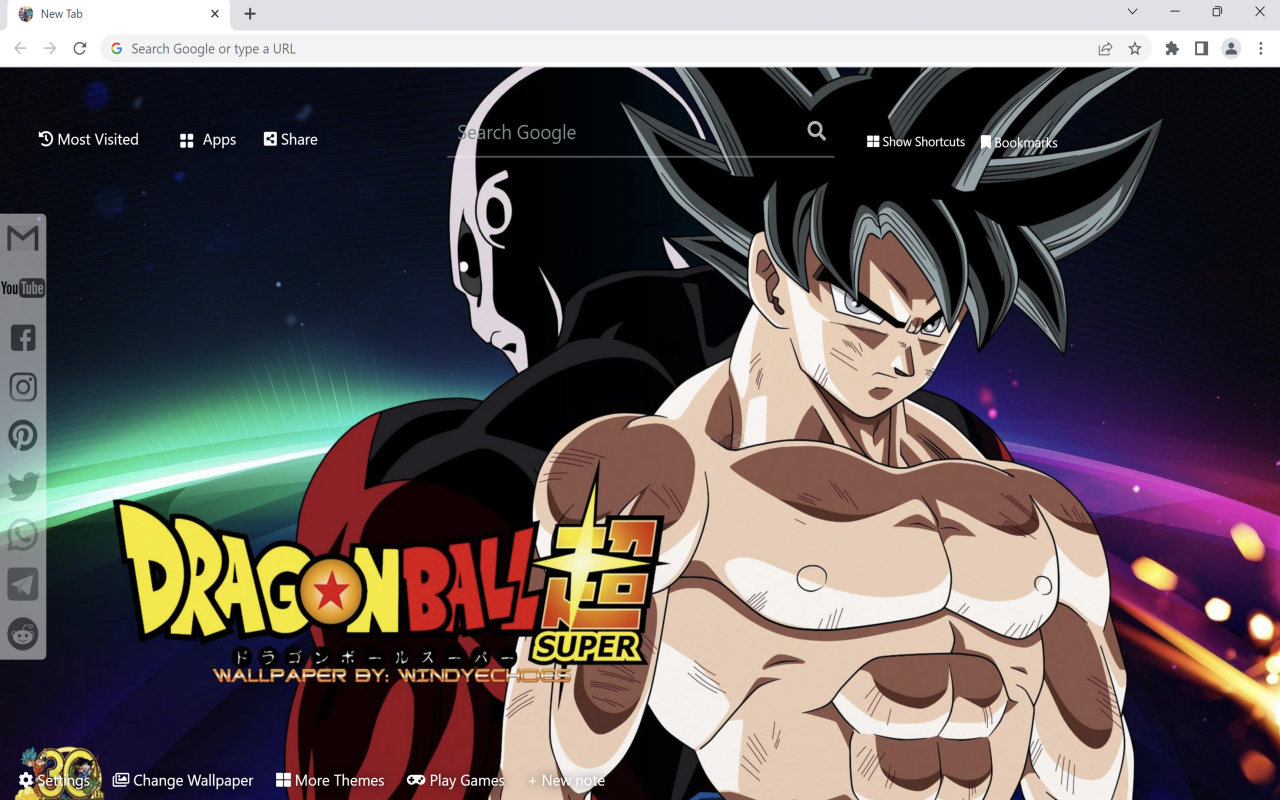
Task: Browse More Themes
Action: click(330, 780)
